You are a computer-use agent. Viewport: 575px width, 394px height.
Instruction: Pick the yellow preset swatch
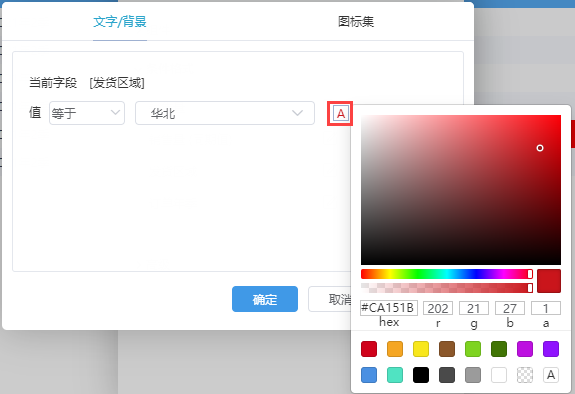(421, 349)
